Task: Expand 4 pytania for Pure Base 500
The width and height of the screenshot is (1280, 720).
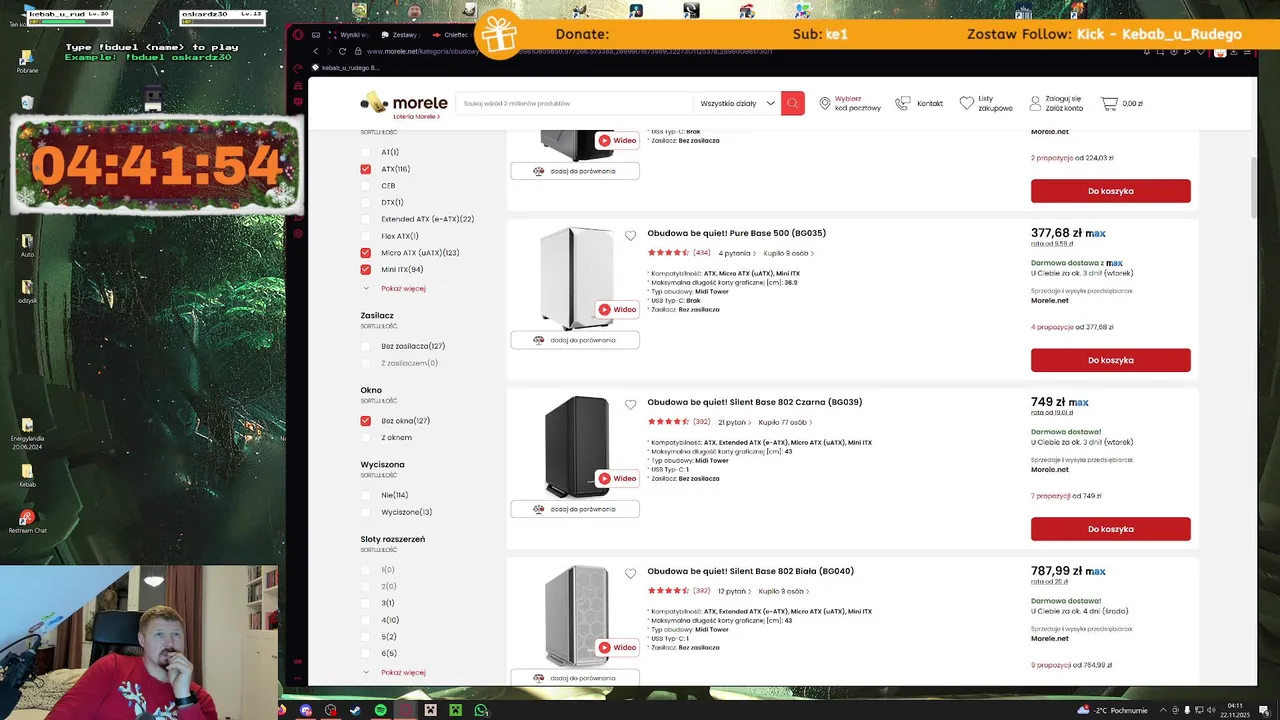Action: tap(736, 253)
